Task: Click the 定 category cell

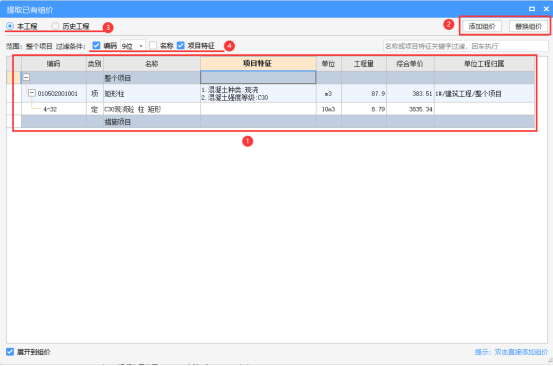Action: pos(95,109)
